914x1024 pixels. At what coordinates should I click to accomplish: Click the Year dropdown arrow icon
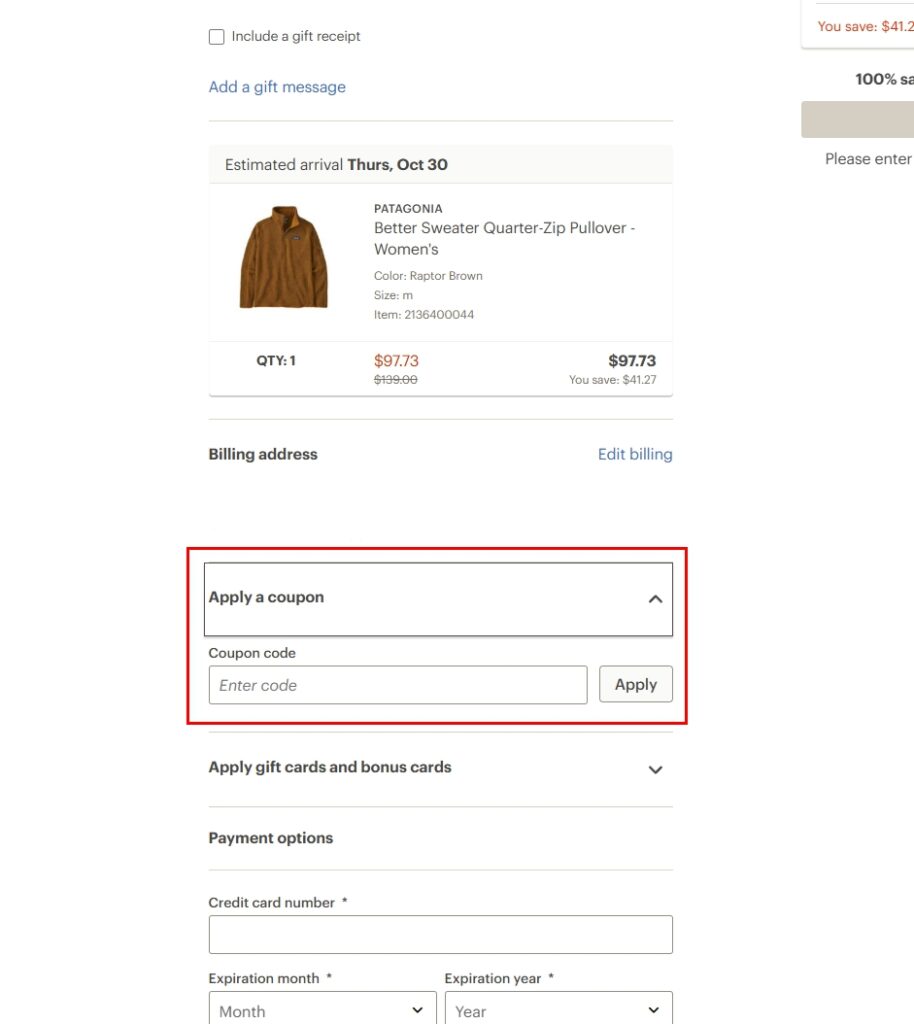(x=654, y=1010)
